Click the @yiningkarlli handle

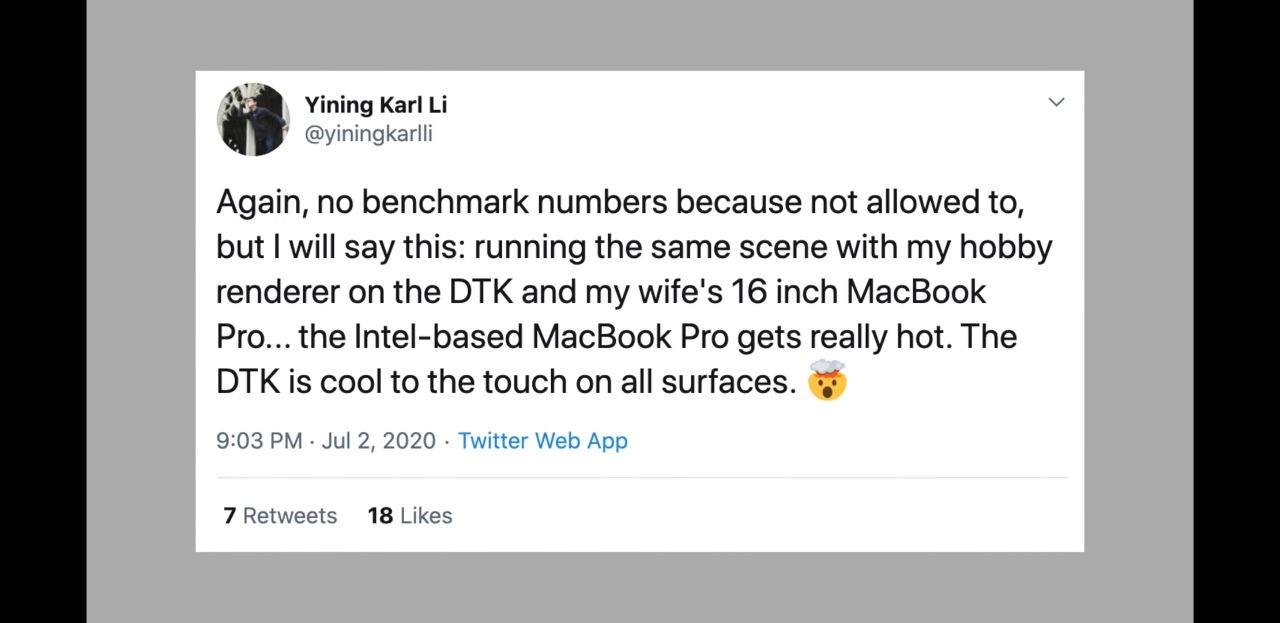[x=368, y=134]
